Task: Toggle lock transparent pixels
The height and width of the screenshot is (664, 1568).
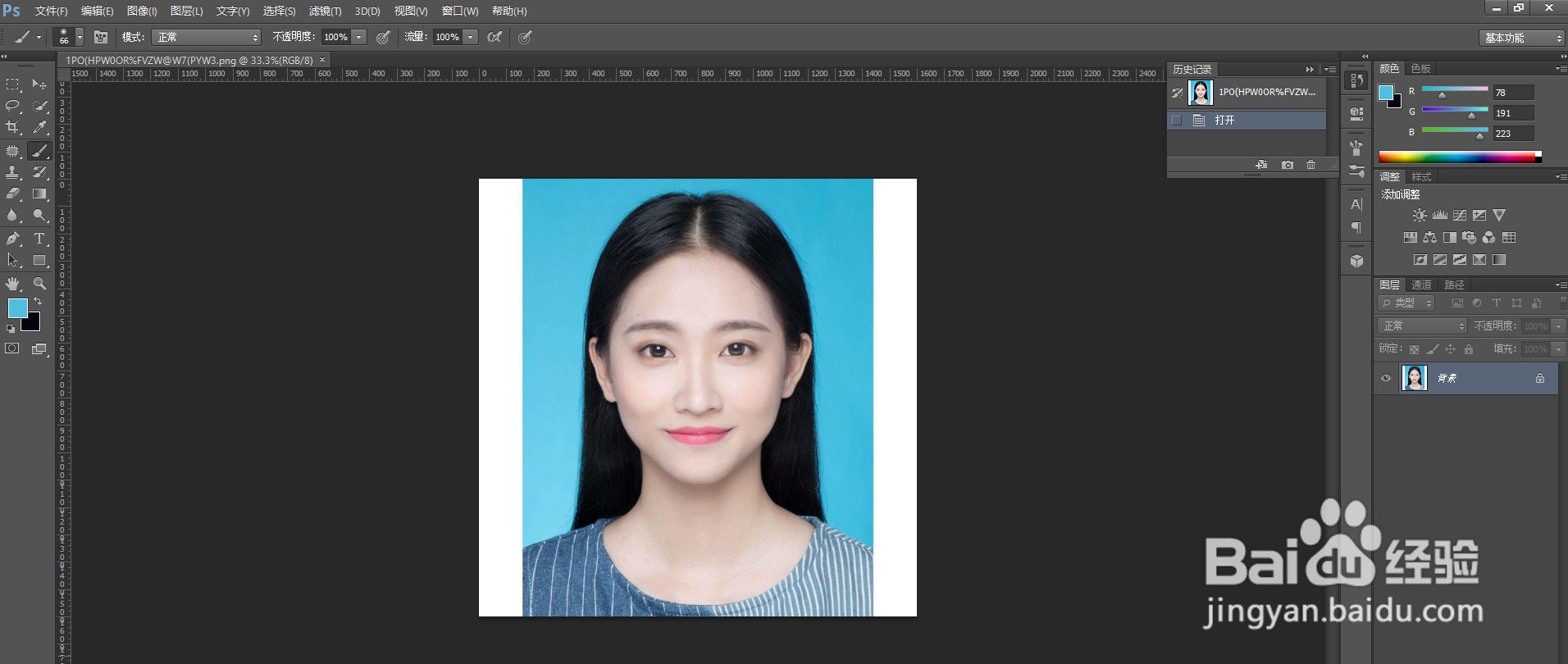Action: [x=1414, y=349]
